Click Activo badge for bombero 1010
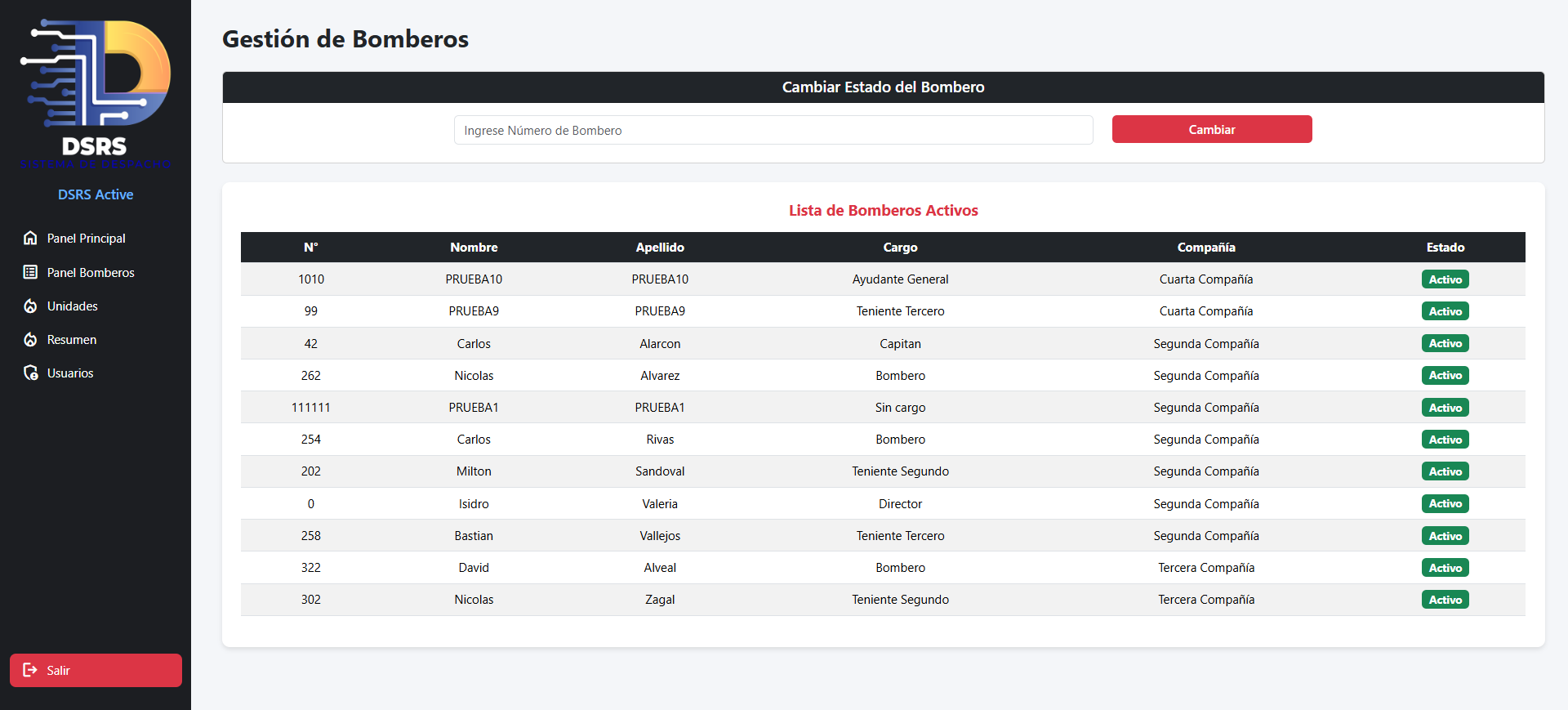Viewport: 1568px width, 710px height. (1445, 279)
